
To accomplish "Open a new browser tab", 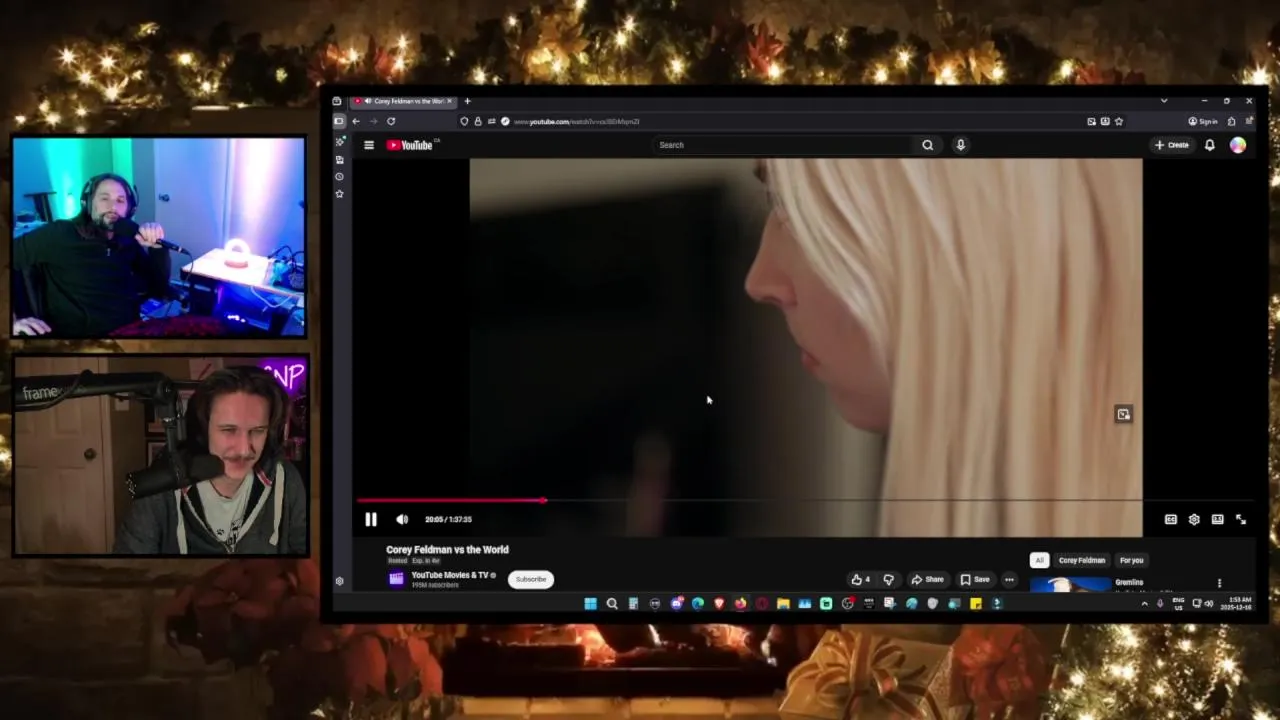I will 467,101.
